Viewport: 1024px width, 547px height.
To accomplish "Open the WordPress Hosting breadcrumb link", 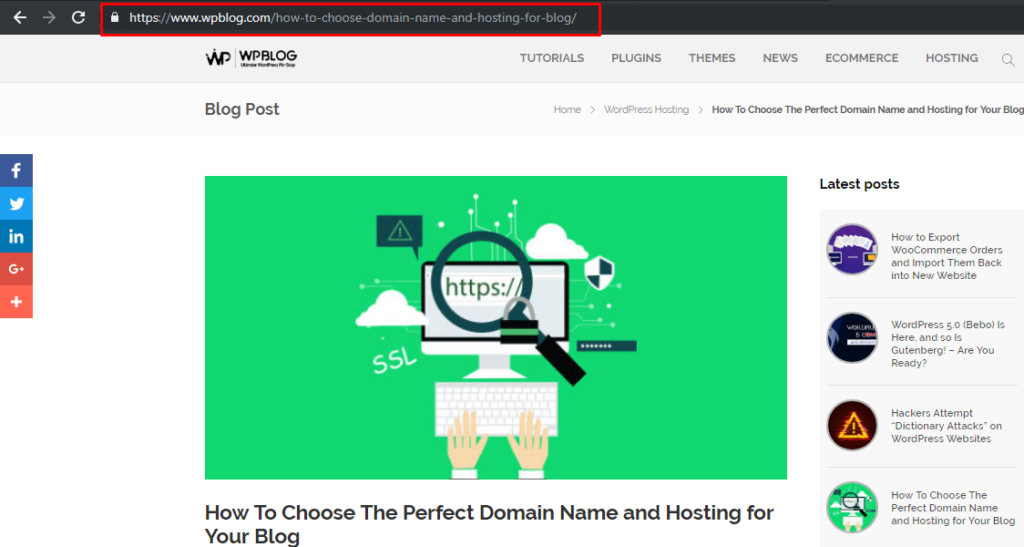I will [646, 110].
